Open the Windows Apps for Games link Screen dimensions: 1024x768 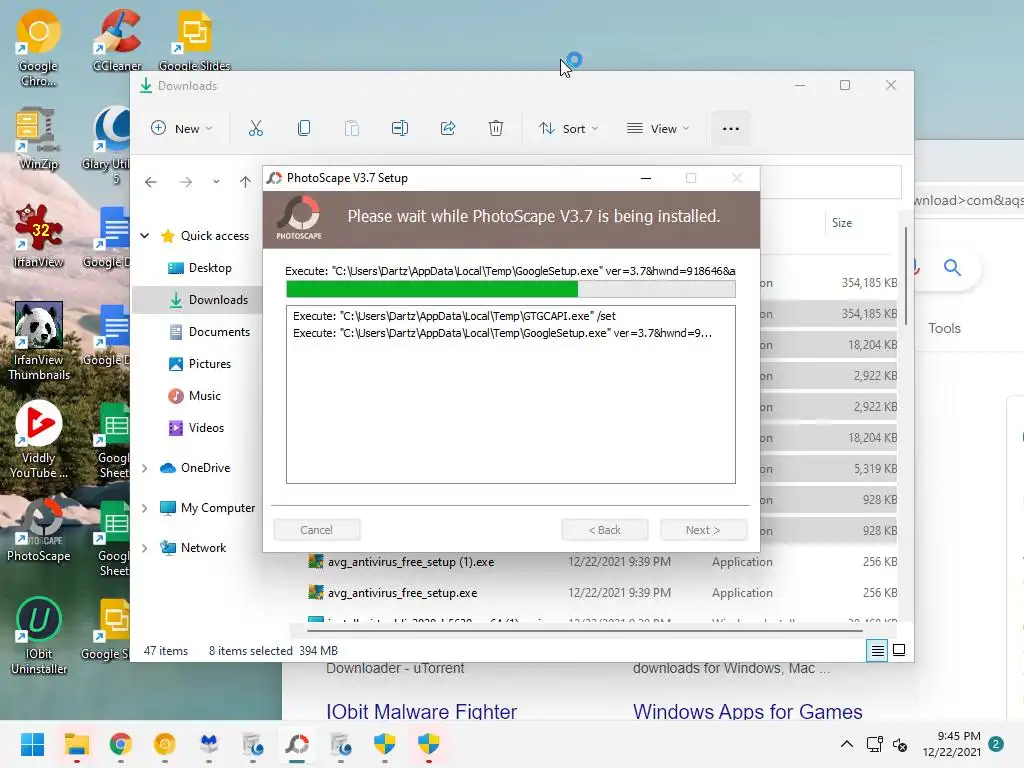(747, 711)
